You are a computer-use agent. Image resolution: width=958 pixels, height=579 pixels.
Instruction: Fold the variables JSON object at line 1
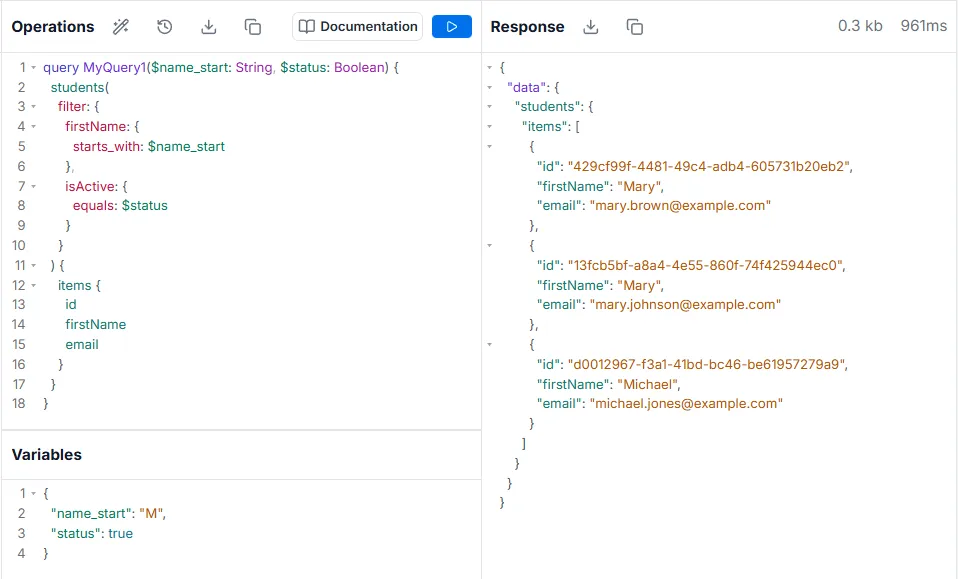pos(33,494)
